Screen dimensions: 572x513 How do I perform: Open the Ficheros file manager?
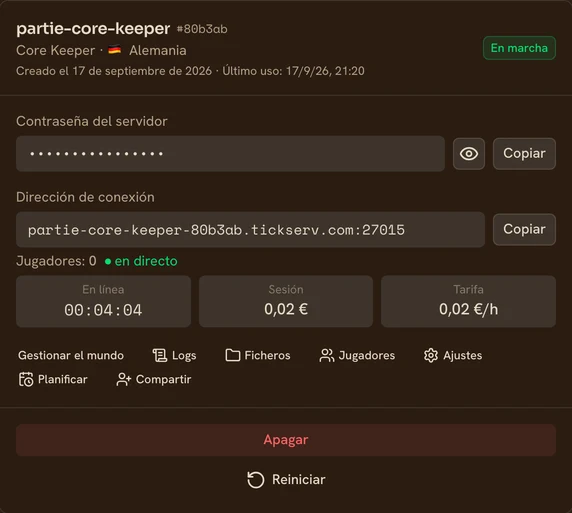tap(258, 355)
